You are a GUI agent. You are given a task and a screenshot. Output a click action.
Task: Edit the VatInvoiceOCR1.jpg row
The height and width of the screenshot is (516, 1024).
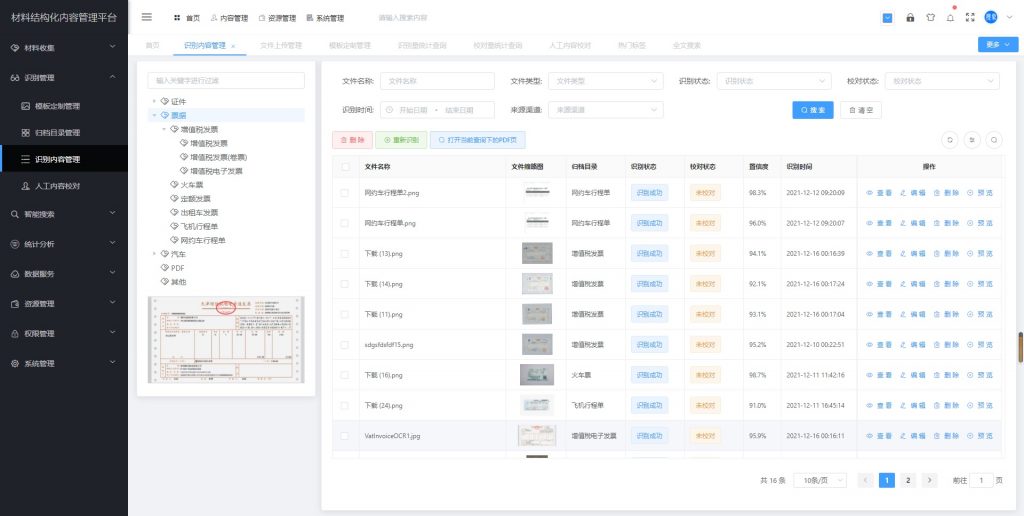(912, 436)
